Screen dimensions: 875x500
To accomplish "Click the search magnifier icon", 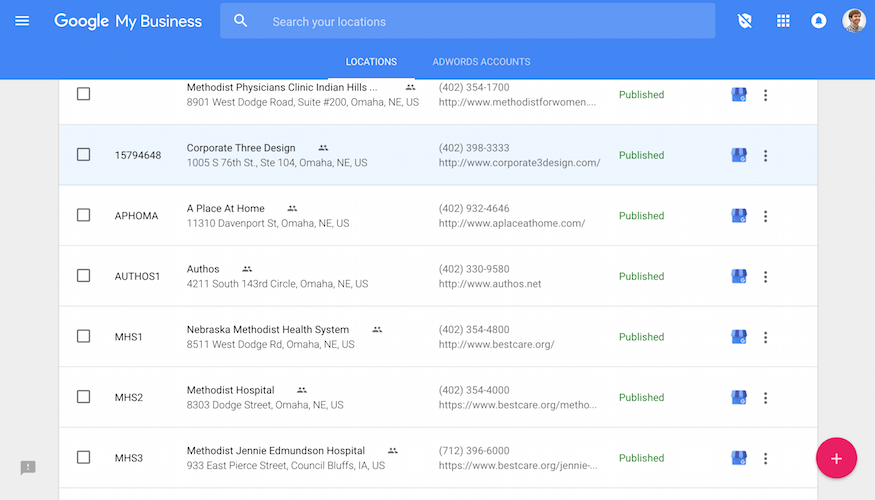I will pyautogui.click(x=241, y=21).
